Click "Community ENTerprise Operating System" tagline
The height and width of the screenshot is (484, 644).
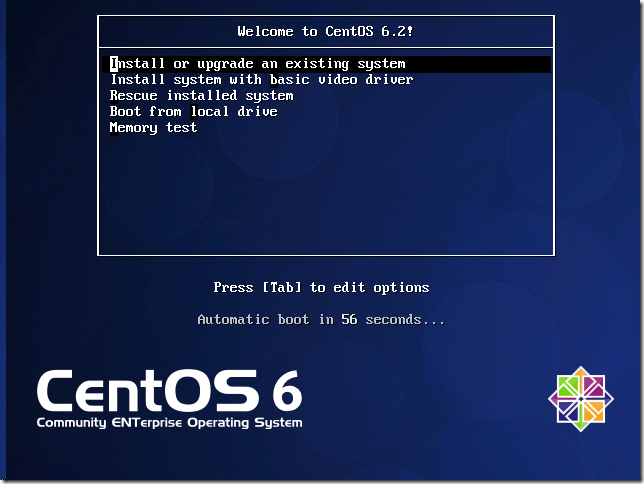coord(169,423)
